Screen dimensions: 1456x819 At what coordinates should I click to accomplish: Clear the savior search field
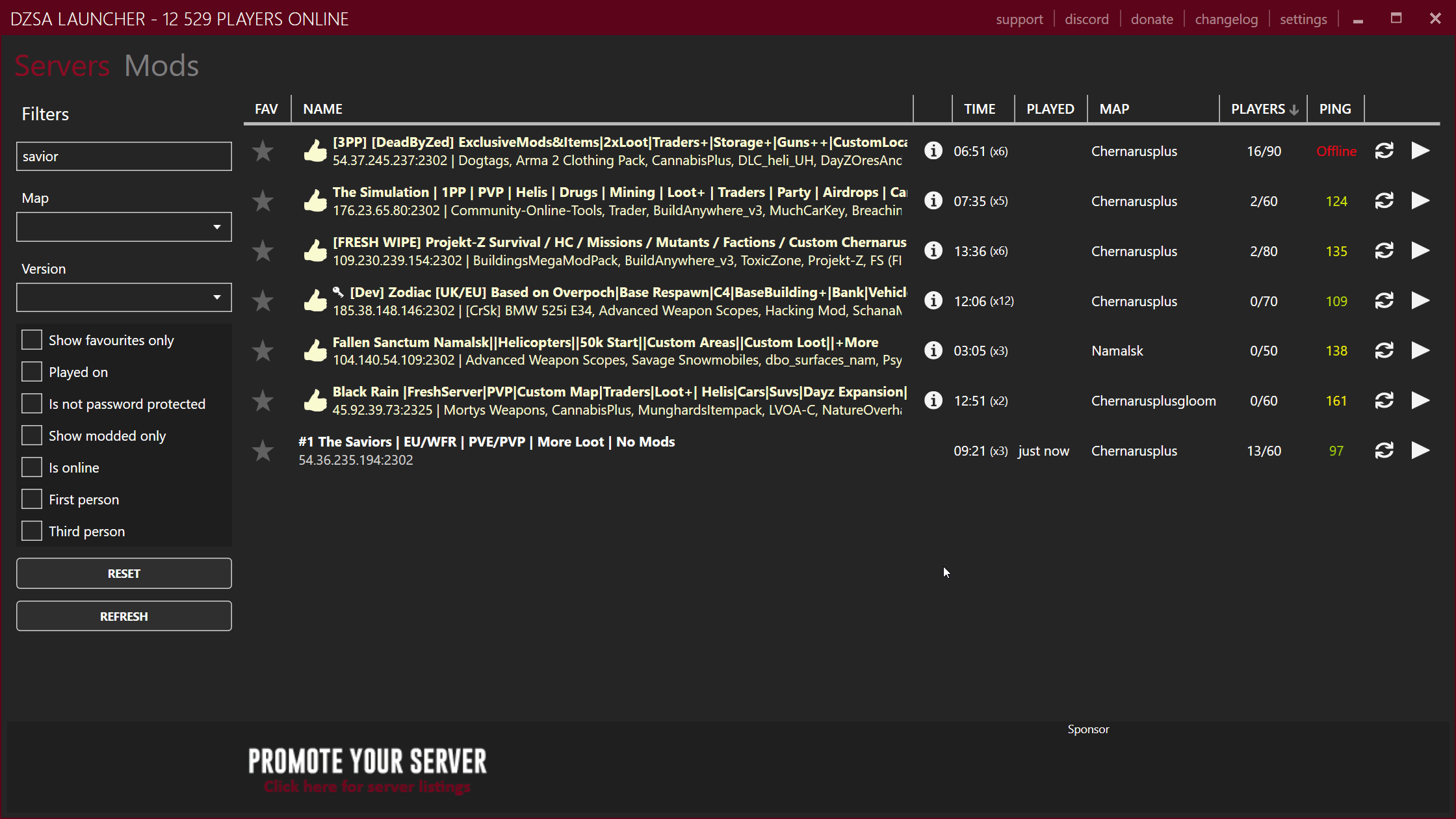[123, 156]
